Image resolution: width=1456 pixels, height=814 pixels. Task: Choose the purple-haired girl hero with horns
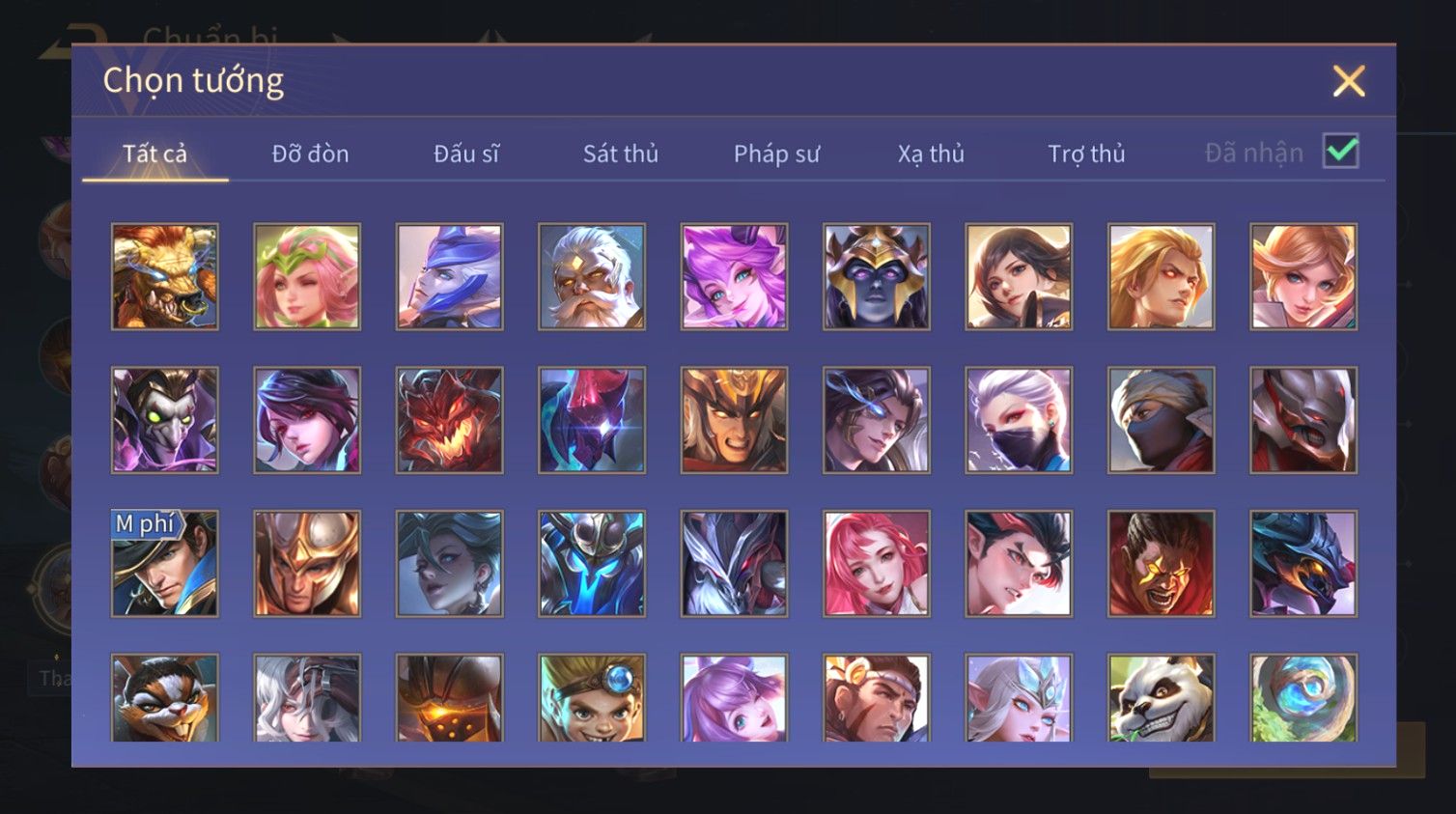(734, 277)
